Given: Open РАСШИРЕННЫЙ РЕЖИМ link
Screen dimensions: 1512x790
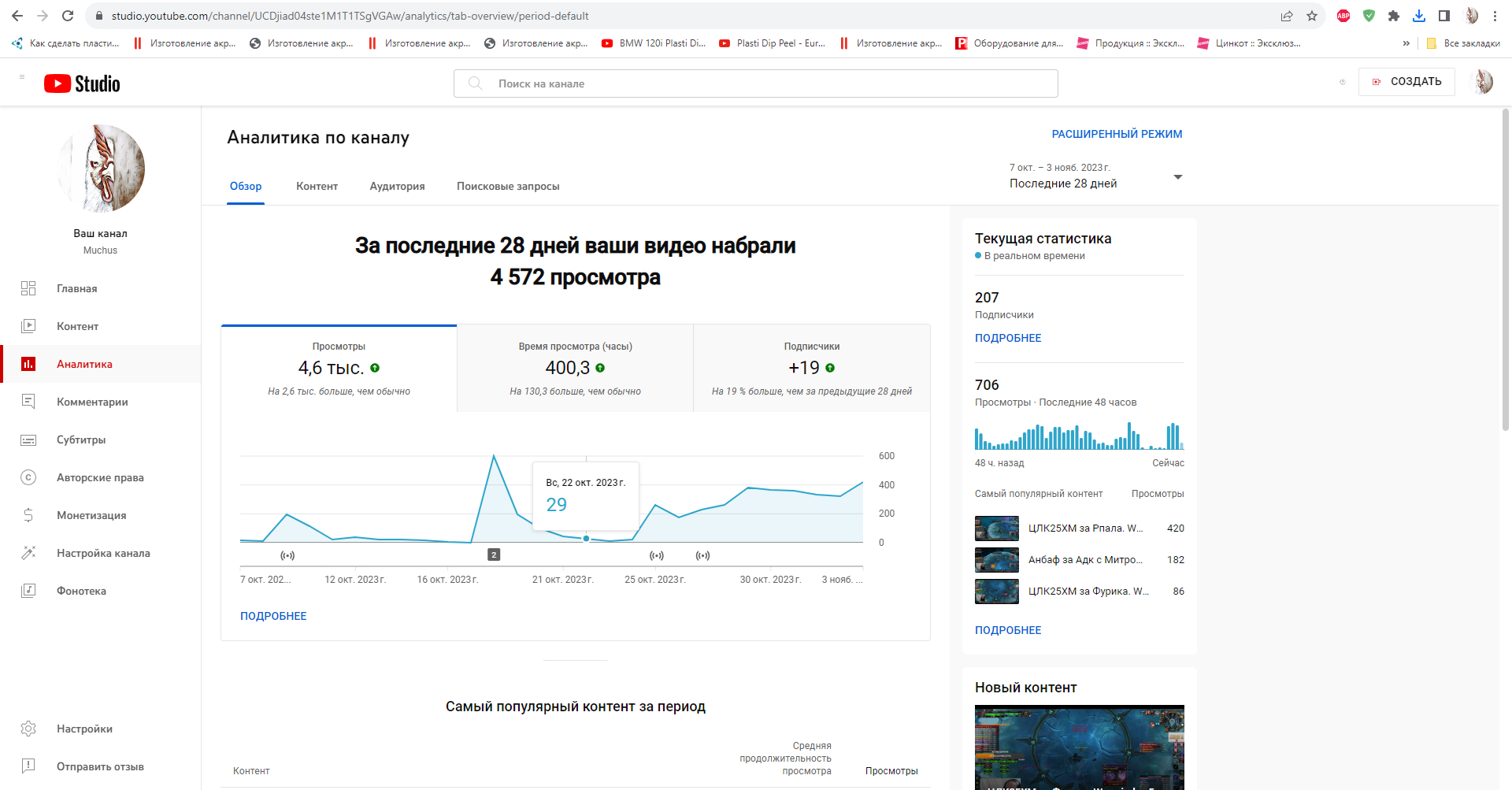Looking at the screenshot, I should (x=1117, y=134).
